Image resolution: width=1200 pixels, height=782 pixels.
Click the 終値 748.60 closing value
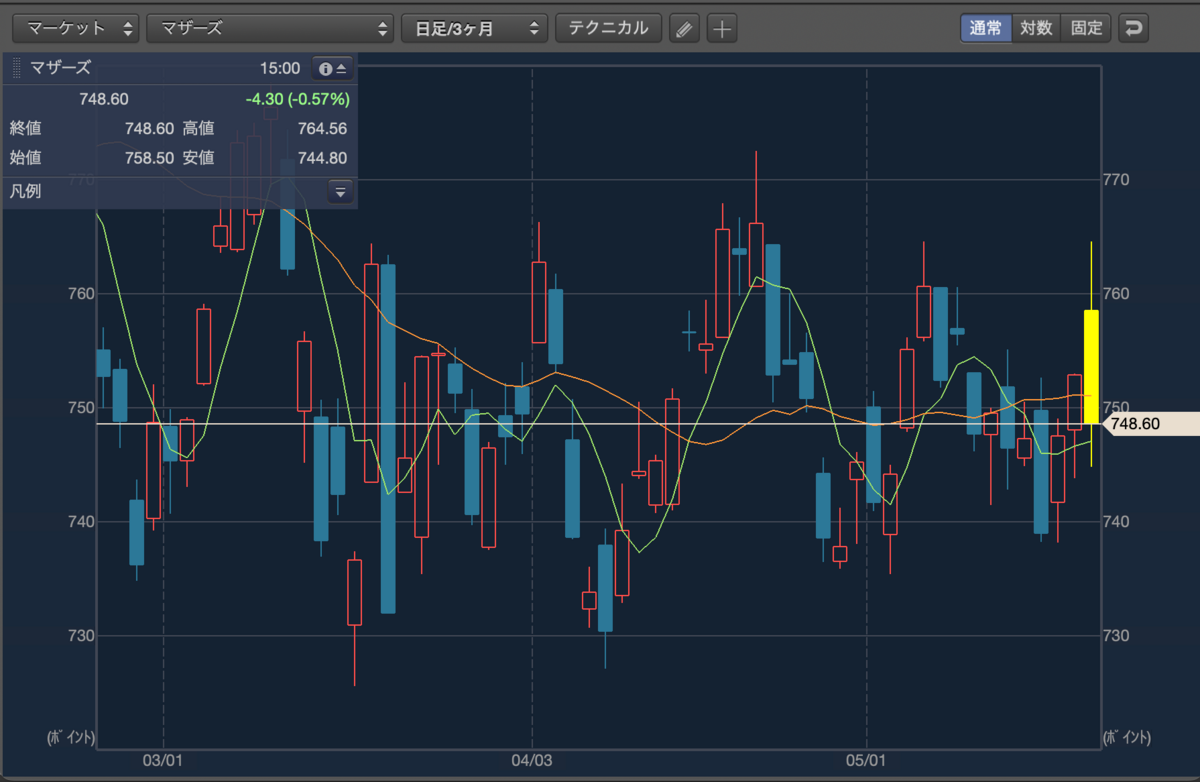(x=150, y=128)
